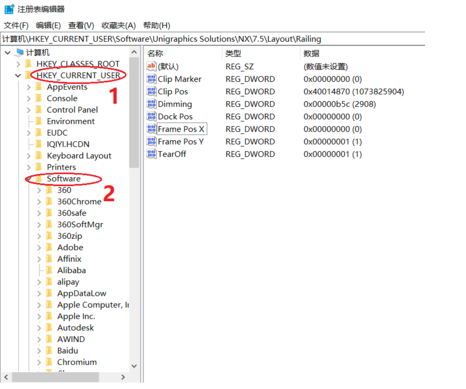466x389 pixels.
Task: Open the 查看(V) menu
Action: [81, 25]
